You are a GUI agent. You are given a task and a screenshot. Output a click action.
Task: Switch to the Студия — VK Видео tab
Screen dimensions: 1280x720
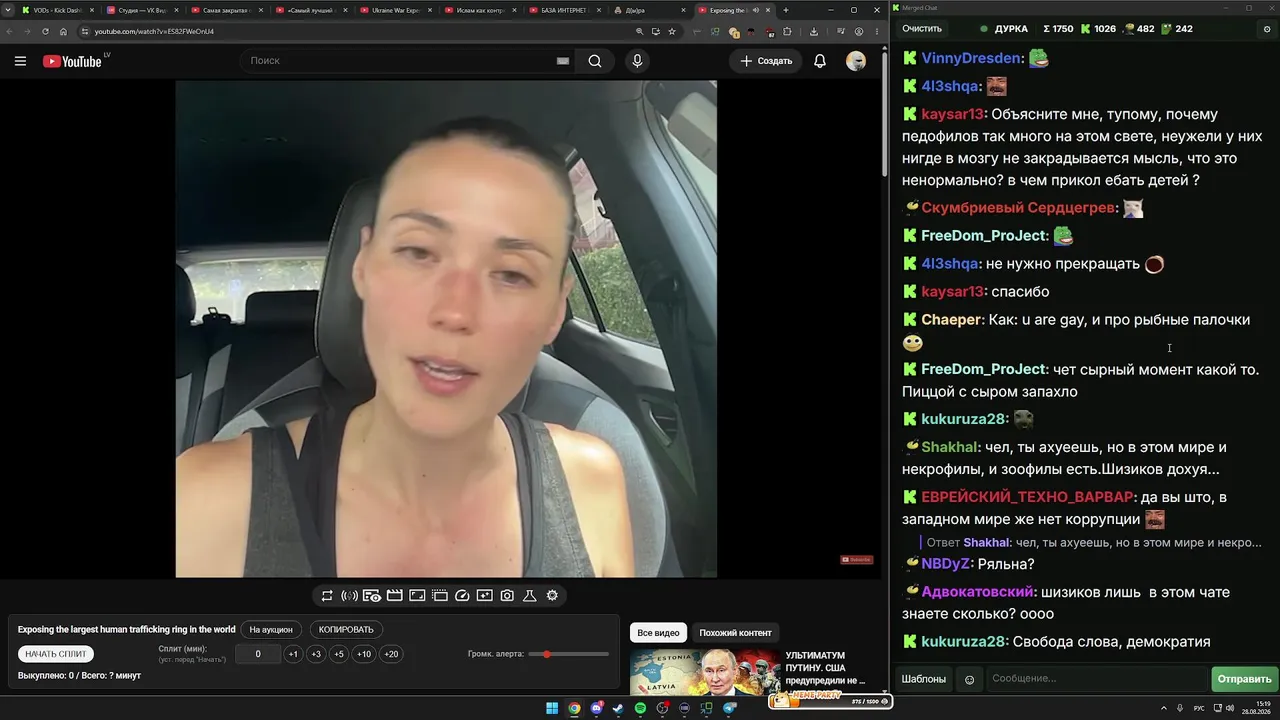coord(142,10)
